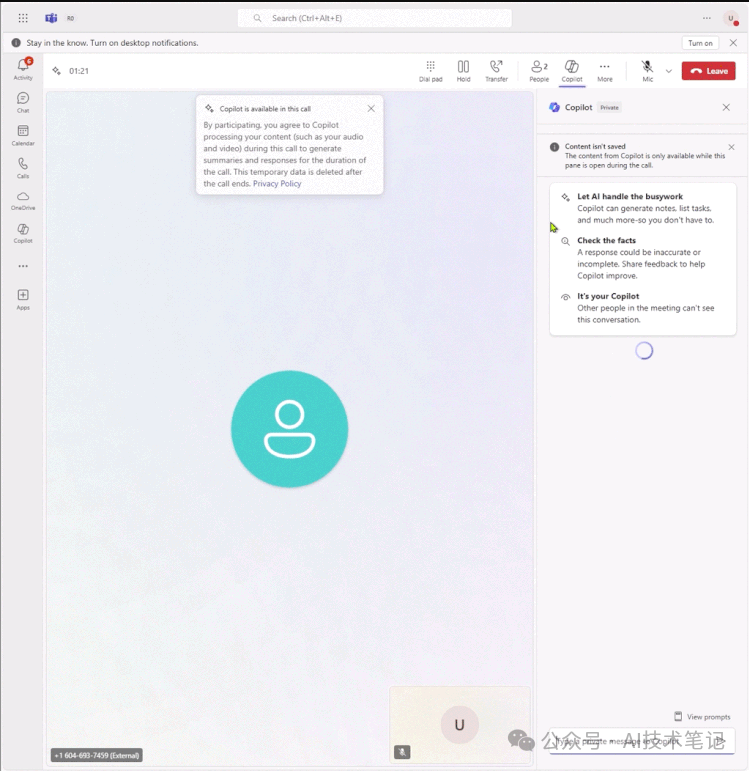Open OneDrive in the left sidebar
The height and width of the screenshot is (771, 749).
pyautogui.click(x=23, y=201)
